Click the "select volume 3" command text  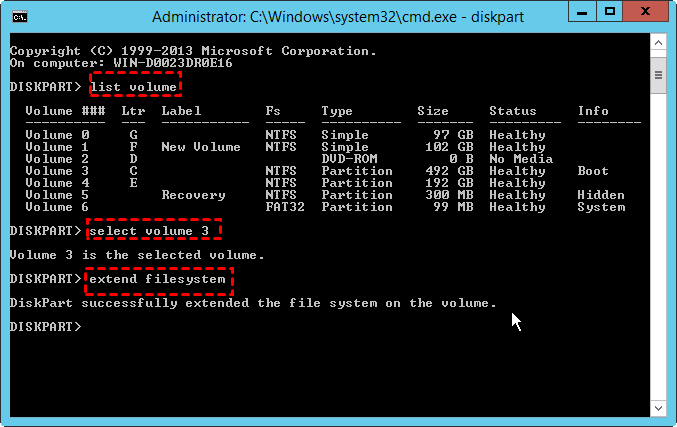[x=153, y=231]
